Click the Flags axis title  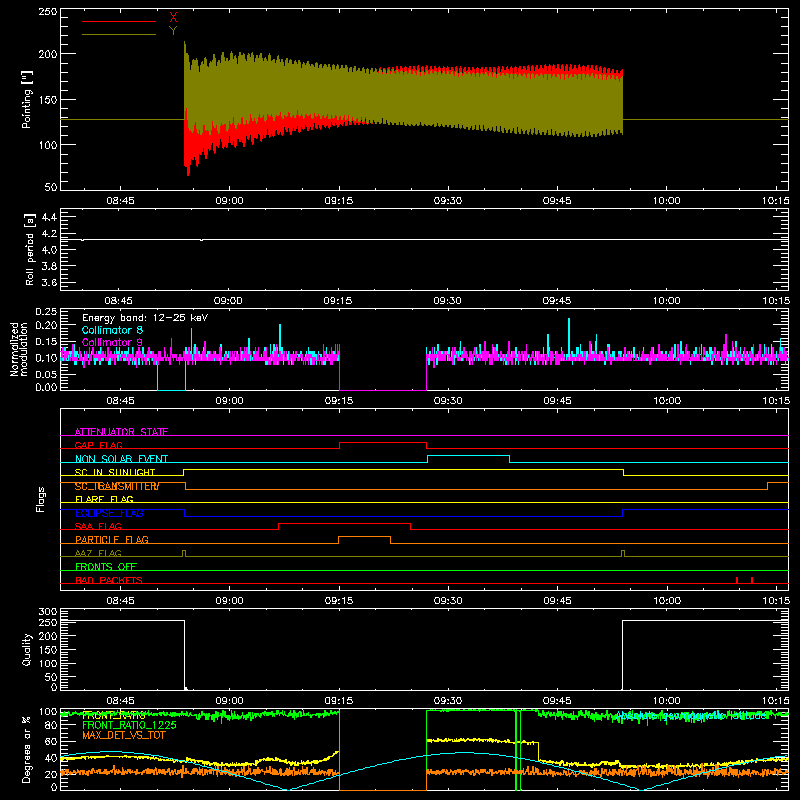coord(40,499)
